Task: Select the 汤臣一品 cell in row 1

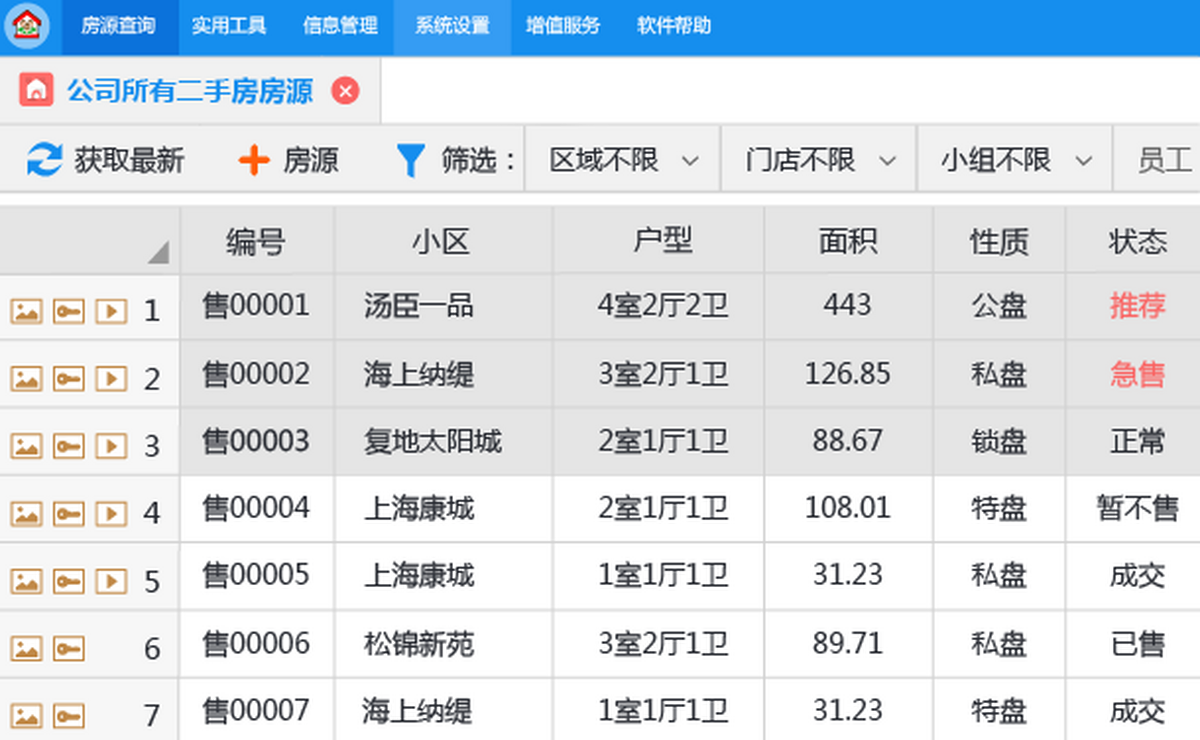Action: click(x=418, y=306)
